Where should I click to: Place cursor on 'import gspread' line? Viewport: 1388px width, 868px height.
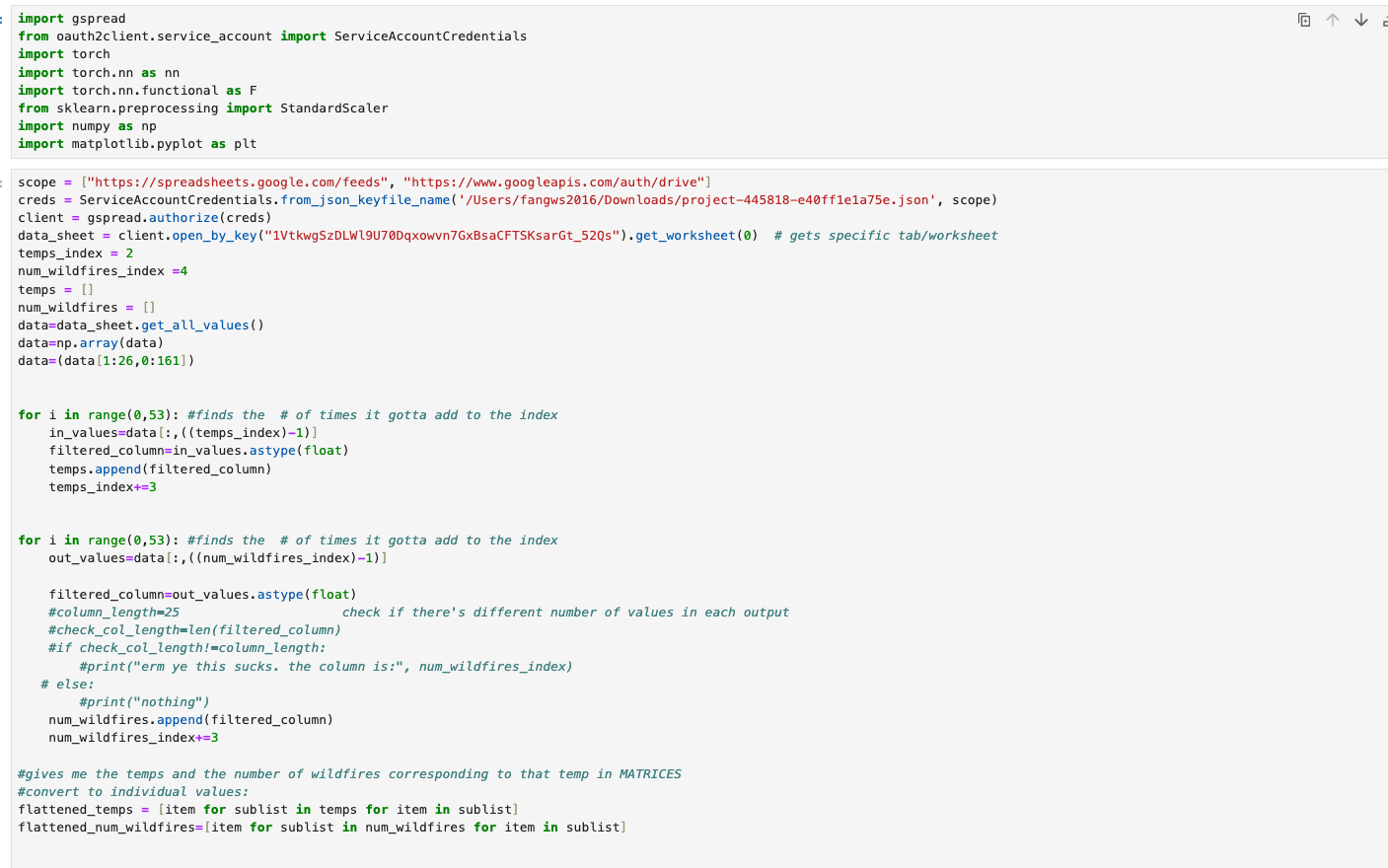tap(72, 19)
